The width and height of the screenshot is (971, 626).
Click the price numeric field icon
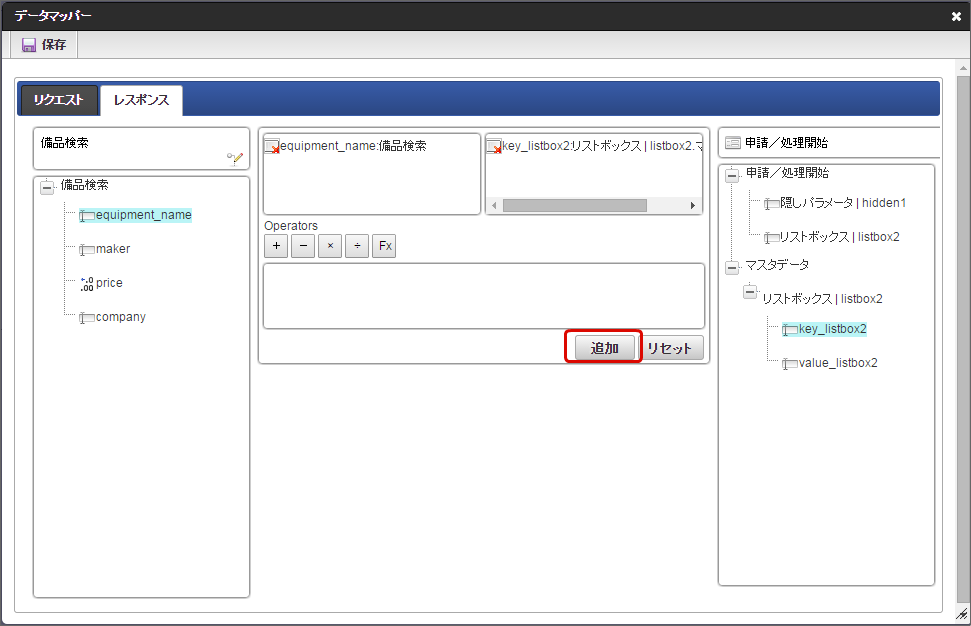[x=87, y=284]
